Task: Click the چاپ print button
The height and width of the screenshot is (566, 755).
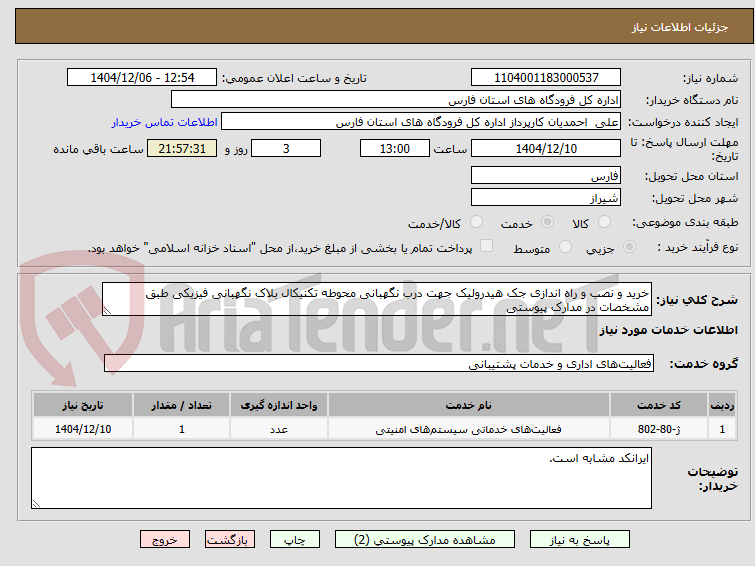Action: [x=295, y=540]
